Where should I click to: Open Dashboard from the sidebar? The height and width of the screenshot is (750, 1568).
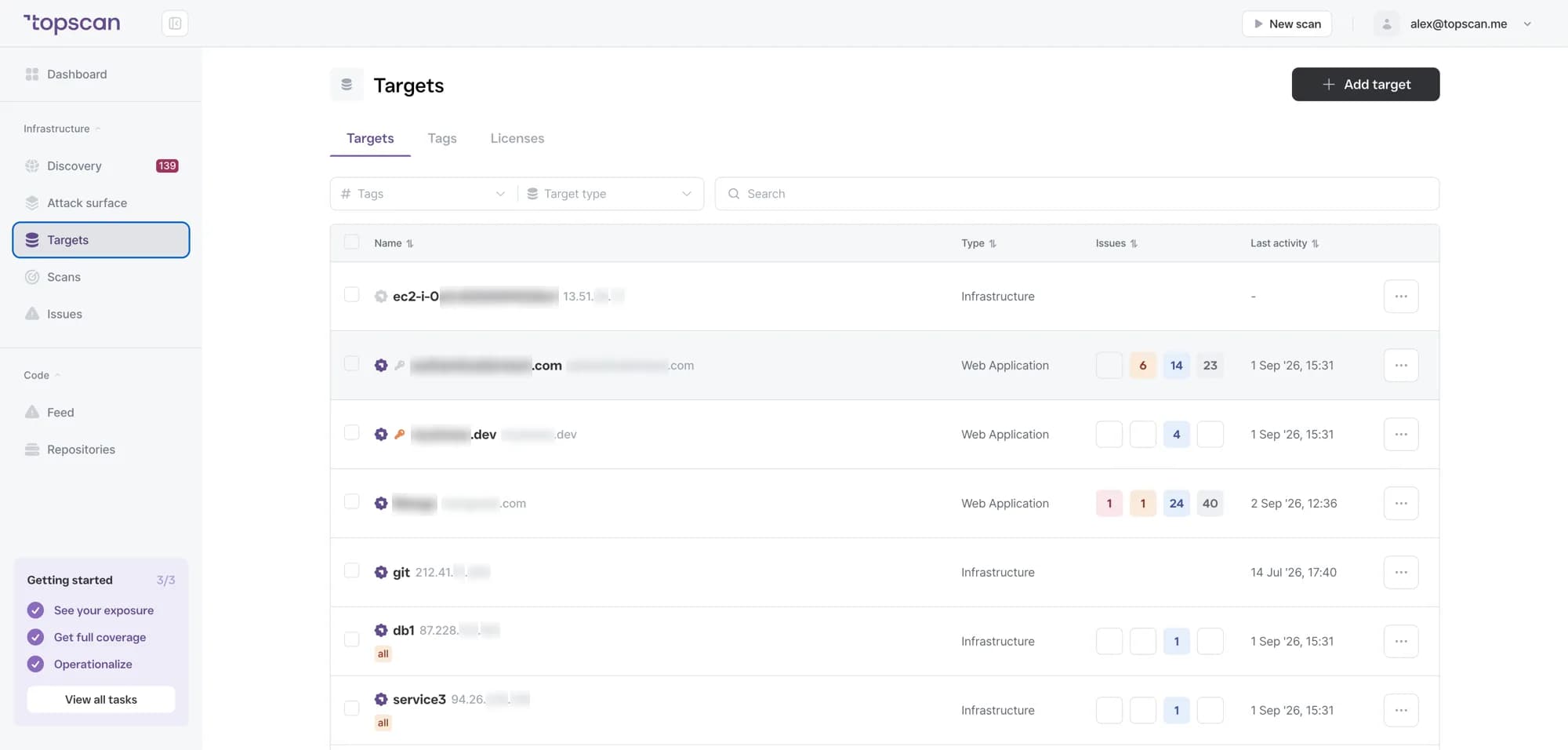(x=77, y=74)
